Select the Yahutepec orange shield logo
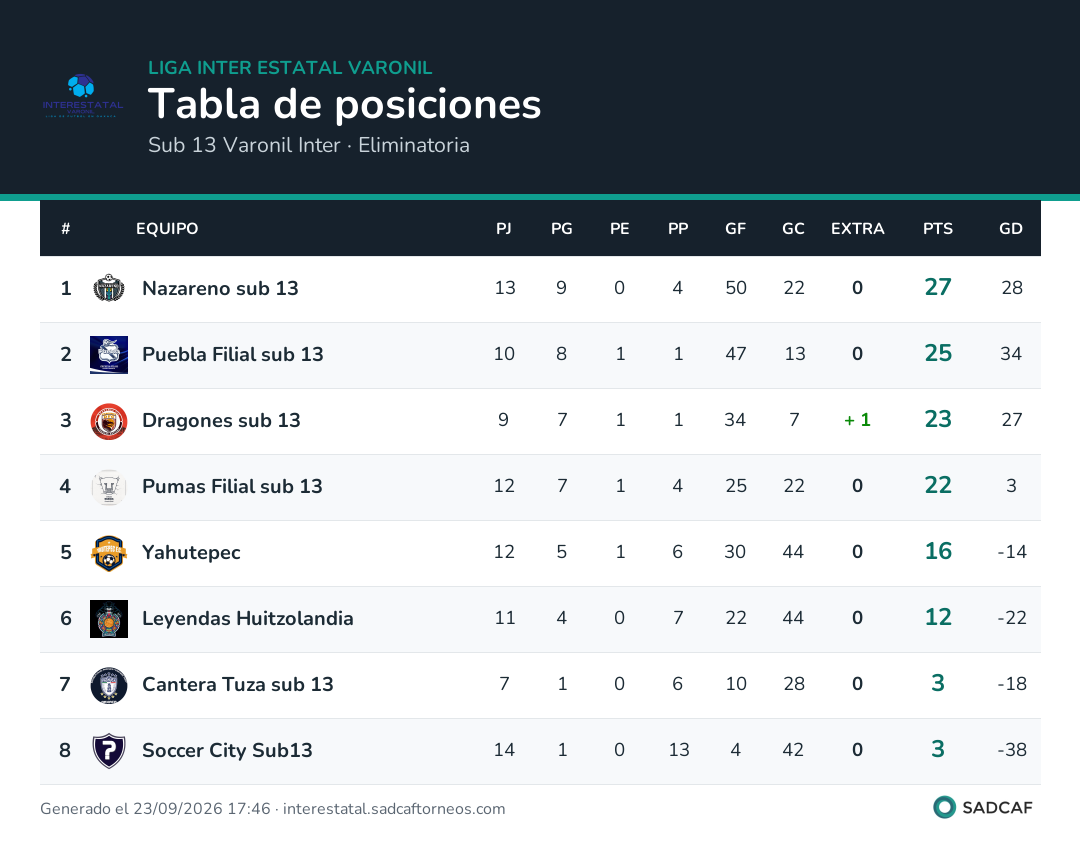 109,553
